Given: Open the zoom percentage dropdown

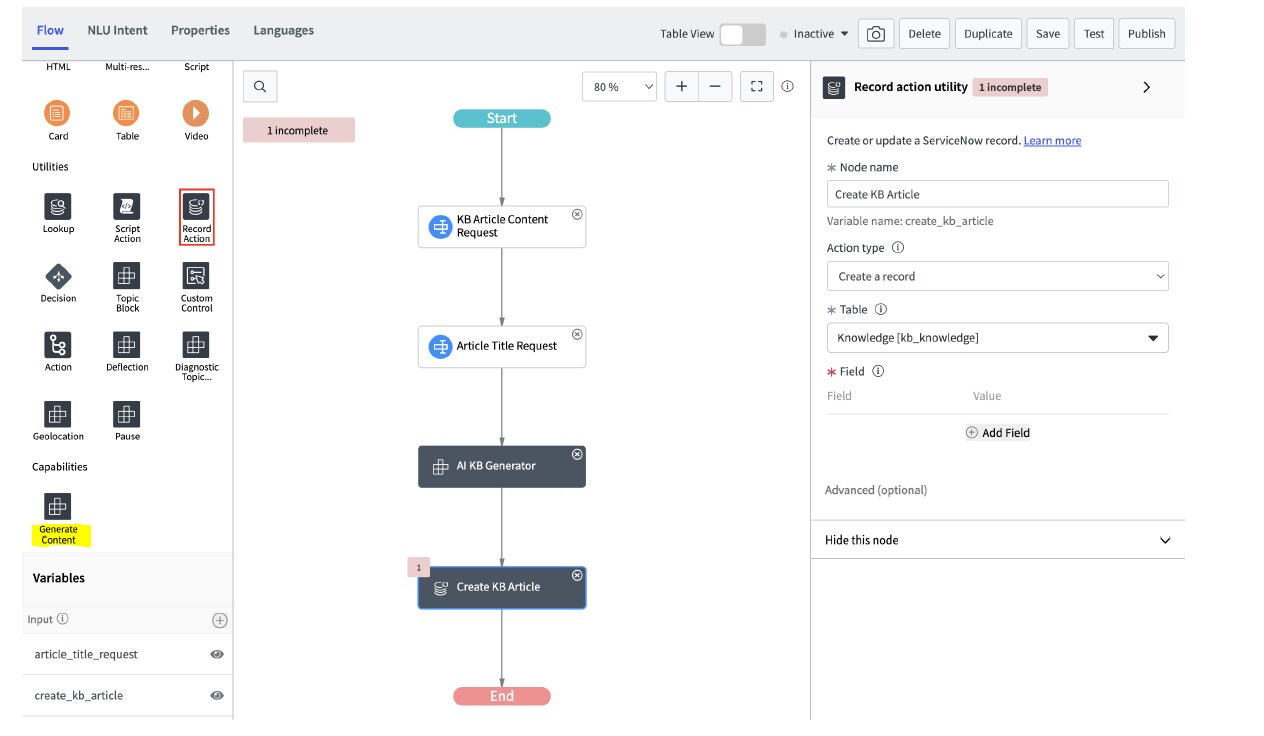Looking at the screenshot, I should pos(619,87).
